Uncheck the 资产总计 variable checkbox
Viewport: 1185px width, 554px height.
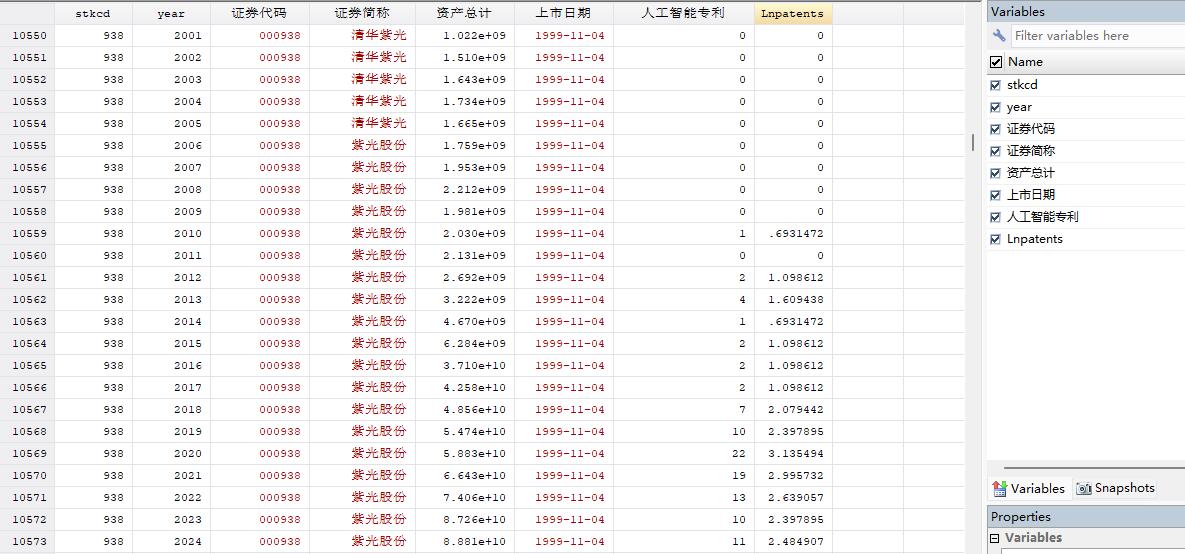pyautogui.click(x=995, y=173)
